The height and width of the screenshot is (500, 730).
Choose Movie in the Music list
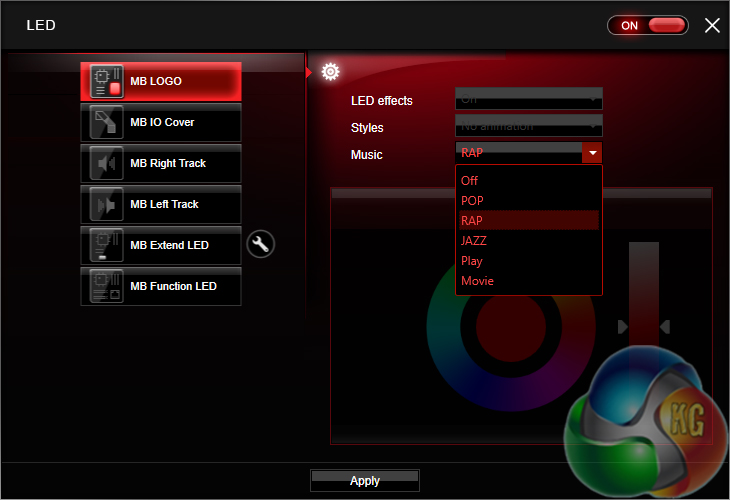pyautogui.click(x=529, y=281)
